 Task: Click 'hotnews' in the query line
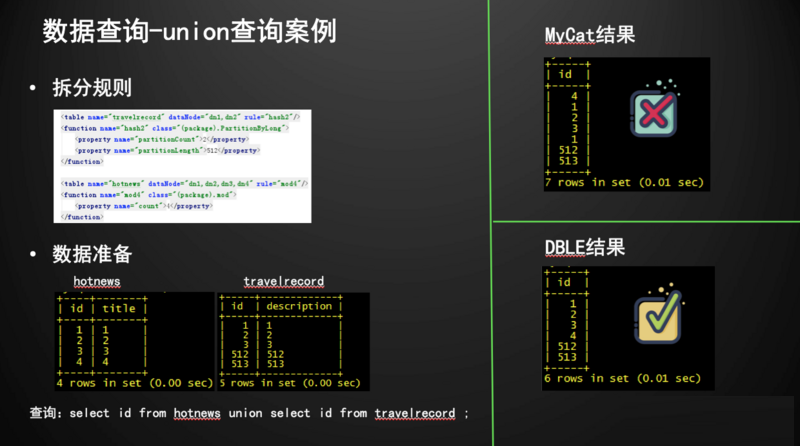(197, 413)
